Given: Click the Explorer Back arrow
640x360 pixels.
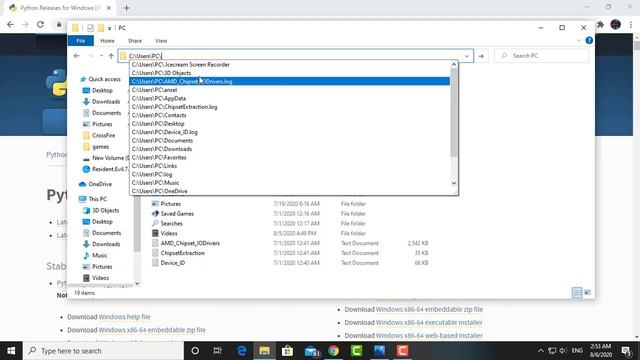Looking at the screenshot, I should click(x=77, y=56).
